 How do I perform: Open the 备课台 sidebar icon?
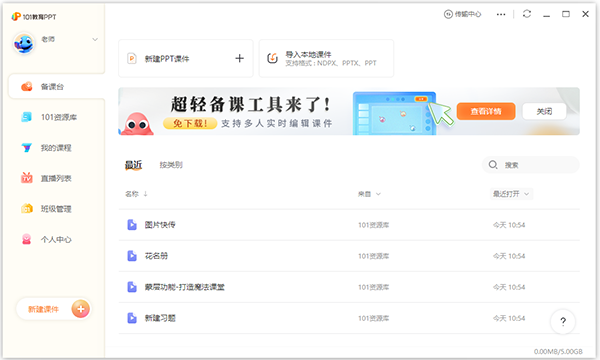pyautogui.click(x=27, y=86)
